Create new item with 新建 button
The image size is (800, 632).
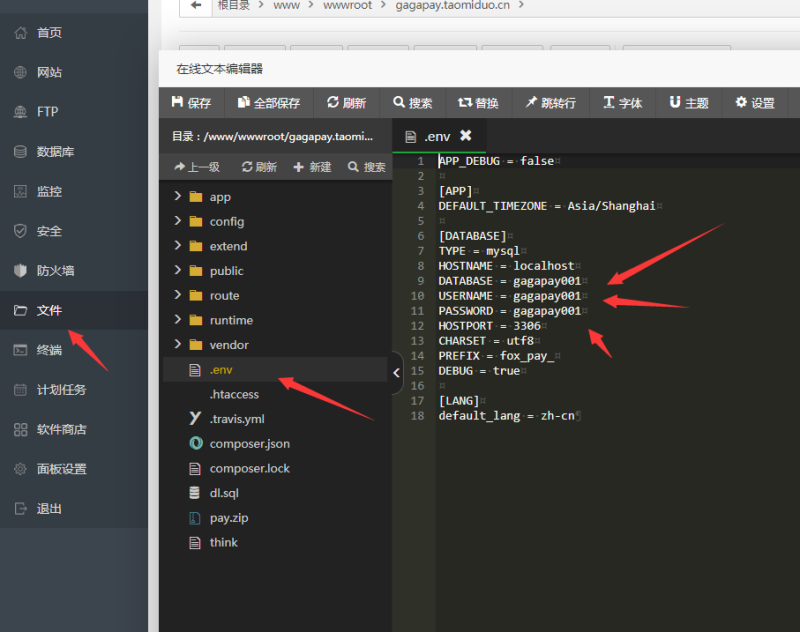[x=312, y=167]
